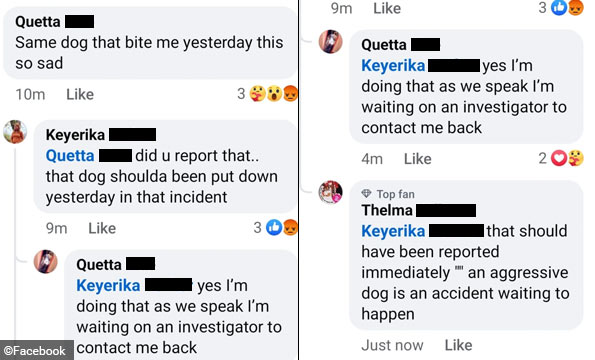The height and width of the screenshot is (360, 595).
Task: Click the 10m timestamp under first comment
Action: point(30,94)
